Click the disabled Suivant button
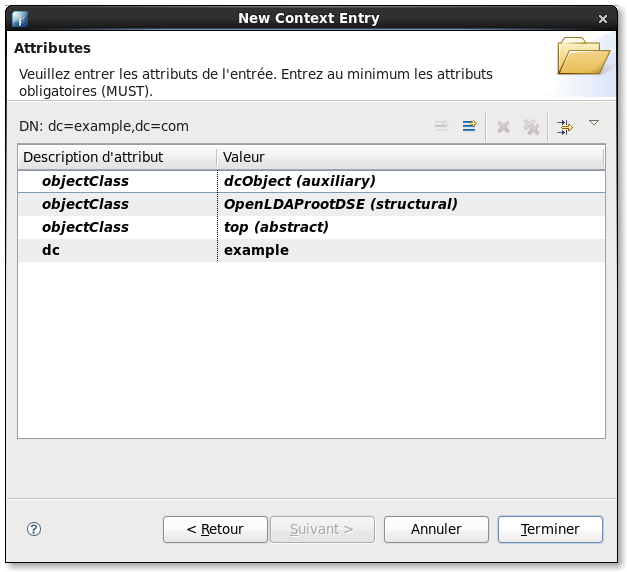 click(x=322, y=529)
